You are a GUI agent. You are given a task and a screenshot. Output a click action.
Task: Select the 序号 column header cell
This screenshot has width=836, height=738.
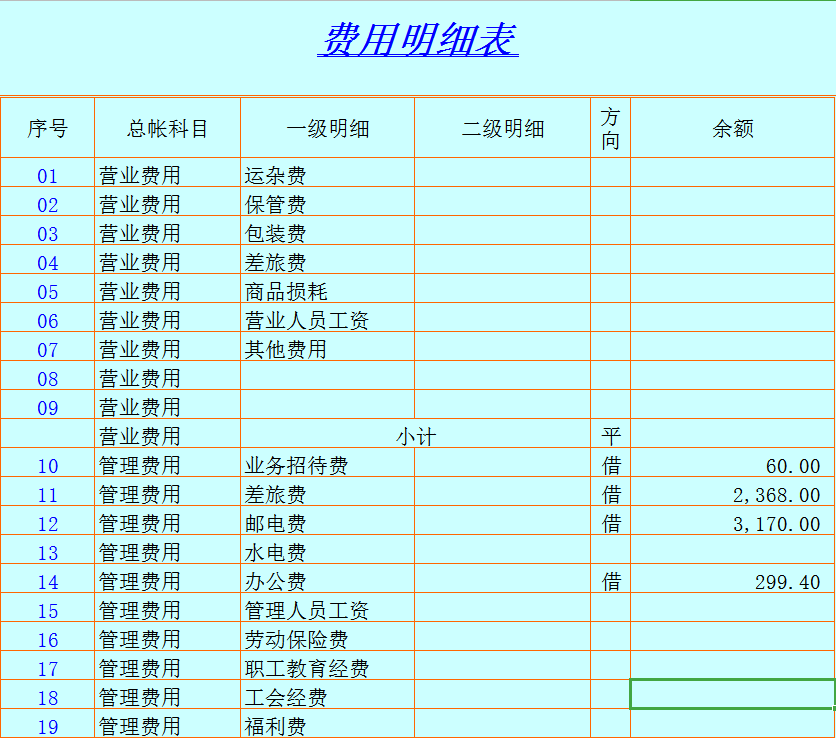[x=46, y=127]
